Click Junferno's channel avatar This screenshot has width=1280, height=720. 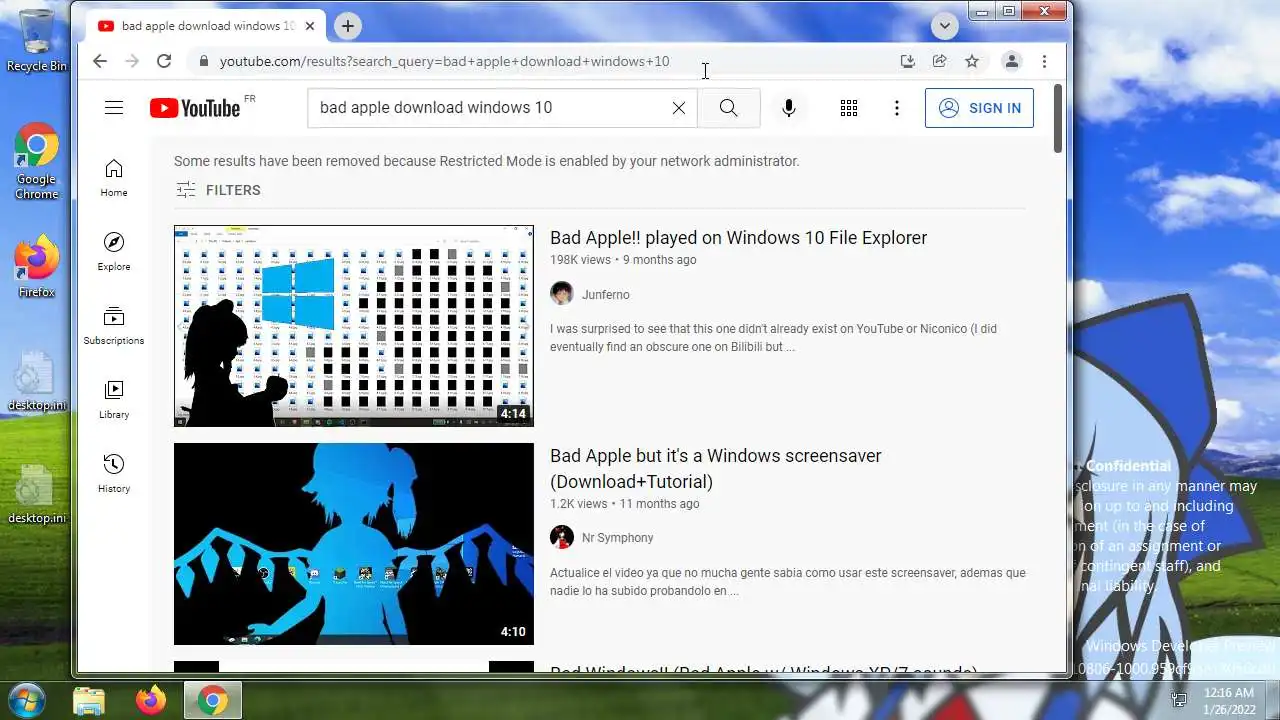(562, 294)
